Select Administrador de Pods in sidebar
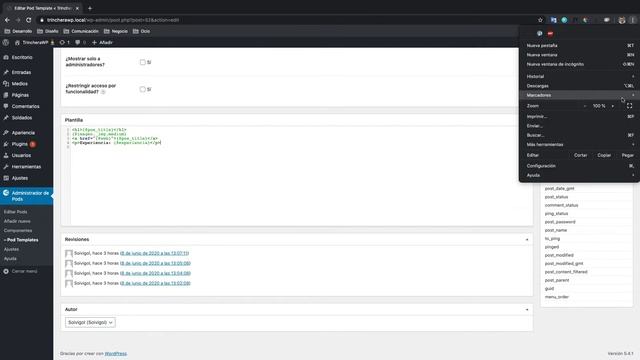The image size is (640, 360). (x=27, y=196)
